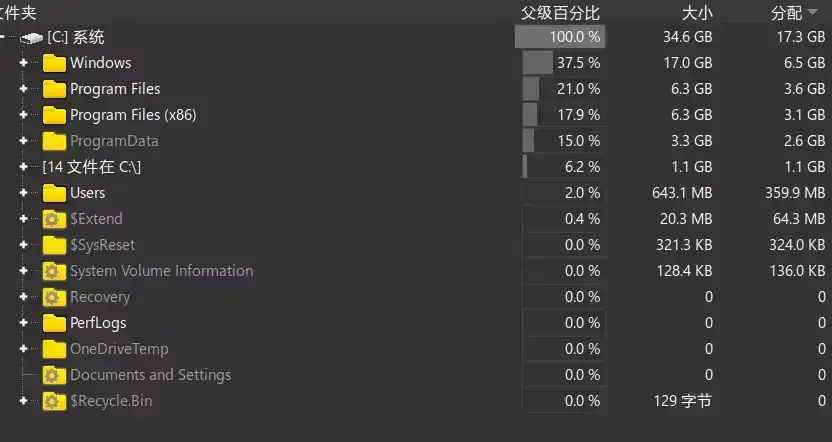The width and height of the screenshot is (832, 442).
Task: Select the Recovery folder row
Action: 100,297
